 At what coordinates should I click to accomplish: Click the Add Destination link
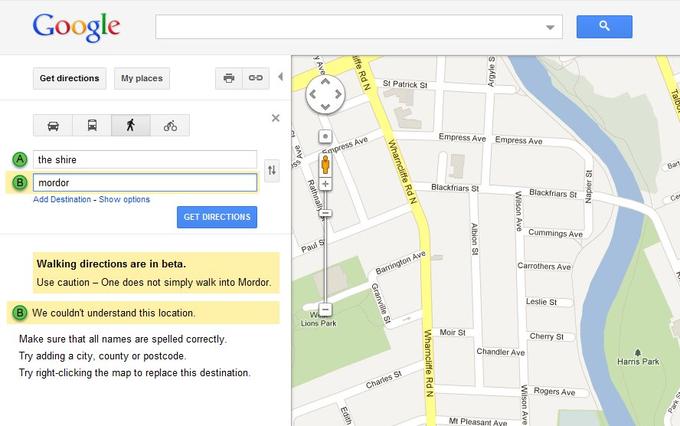62,200
